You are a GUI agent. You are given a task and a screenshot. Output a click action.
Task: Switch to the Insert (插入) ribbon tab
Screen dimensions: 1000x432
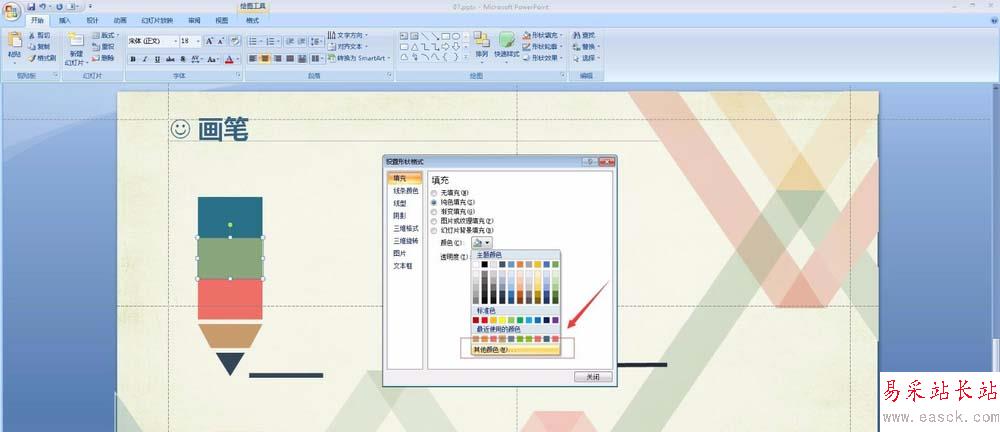[64, 20]
